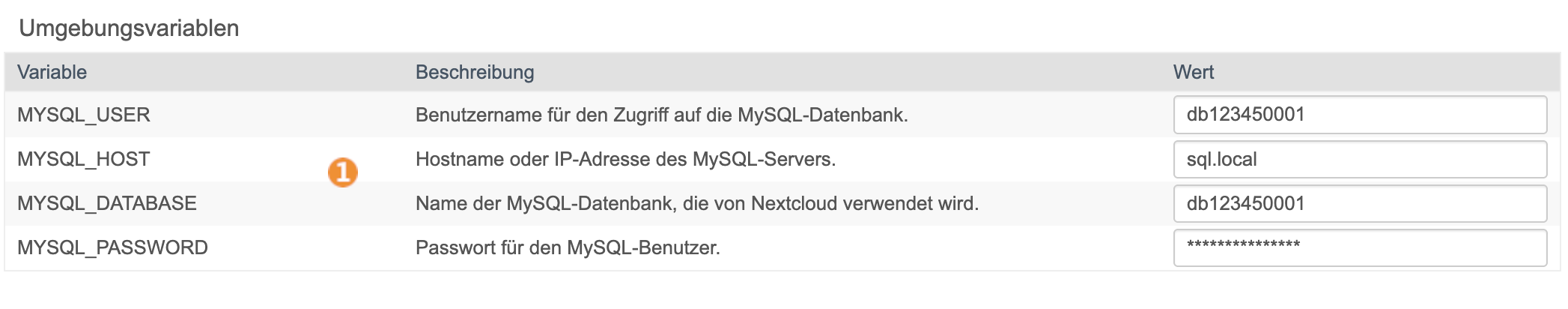Click the Variable column header
The height and width of the screenshot is (309, 1568).
point(52,72)
